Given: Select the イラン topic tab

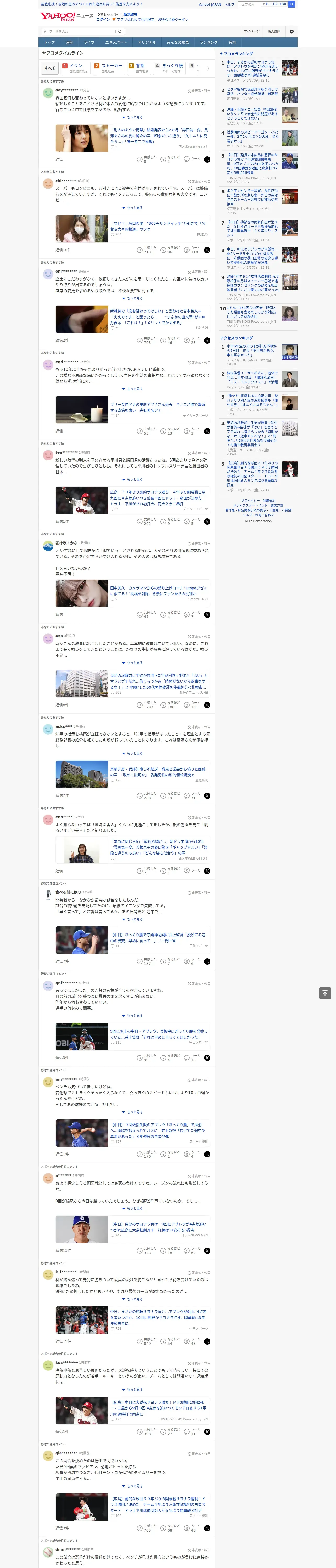Looking at the screenshot, I should [x=75, y=68].
